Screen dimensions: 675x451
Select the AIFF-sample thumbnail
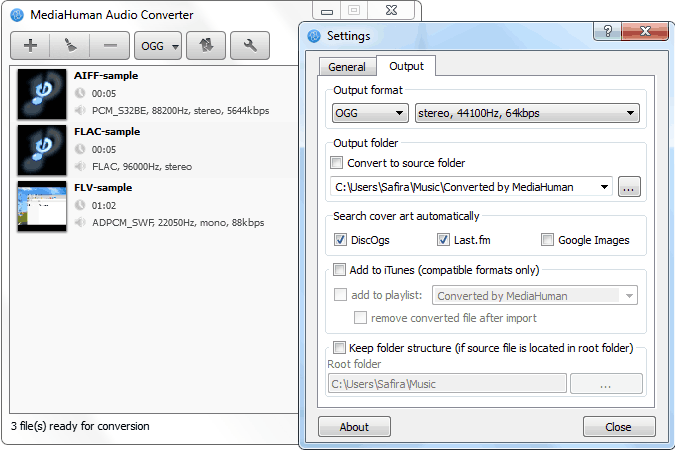click(42, 94)
